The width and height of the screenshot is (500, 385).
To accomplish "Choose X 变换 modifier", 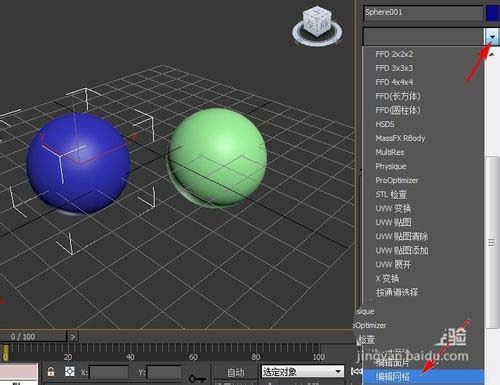I will pyautogui.click(x=387, y=279).
